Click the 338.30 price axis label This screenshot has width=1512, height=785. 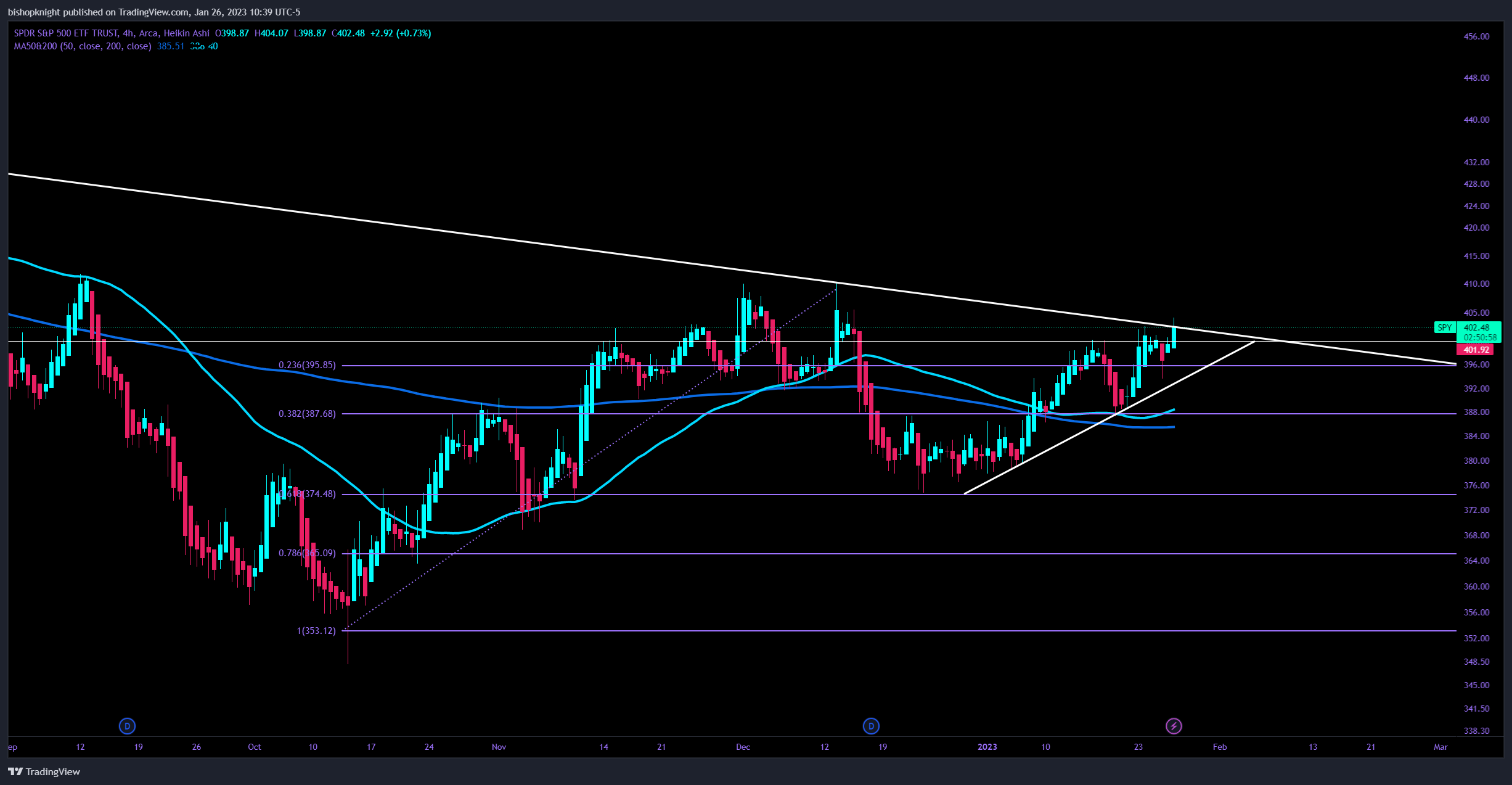1476,731
